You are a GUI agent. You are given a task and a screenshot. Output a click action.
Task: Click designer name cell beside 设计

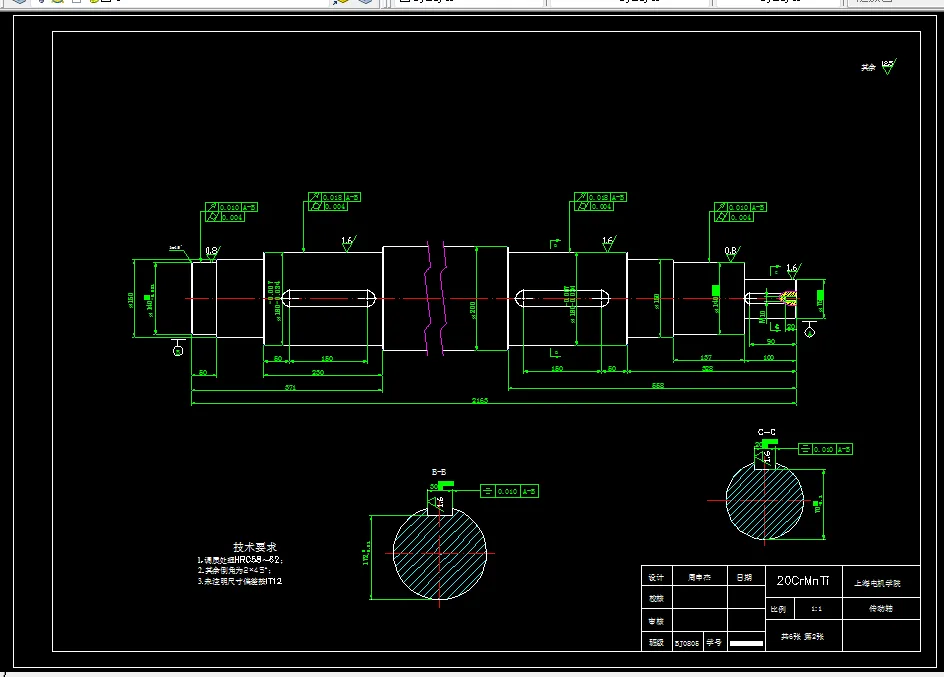point(700,577)
